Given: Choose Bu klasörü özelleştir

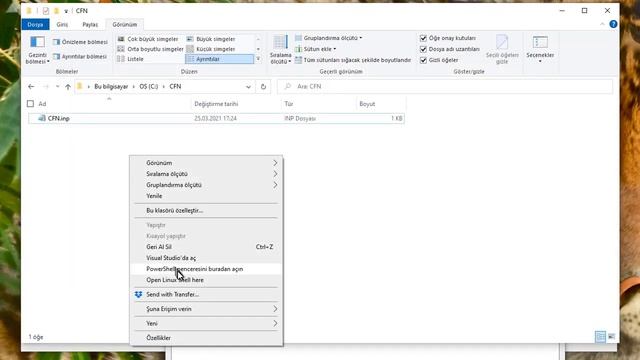Looking at the screenshot, I should pos(207,211).
